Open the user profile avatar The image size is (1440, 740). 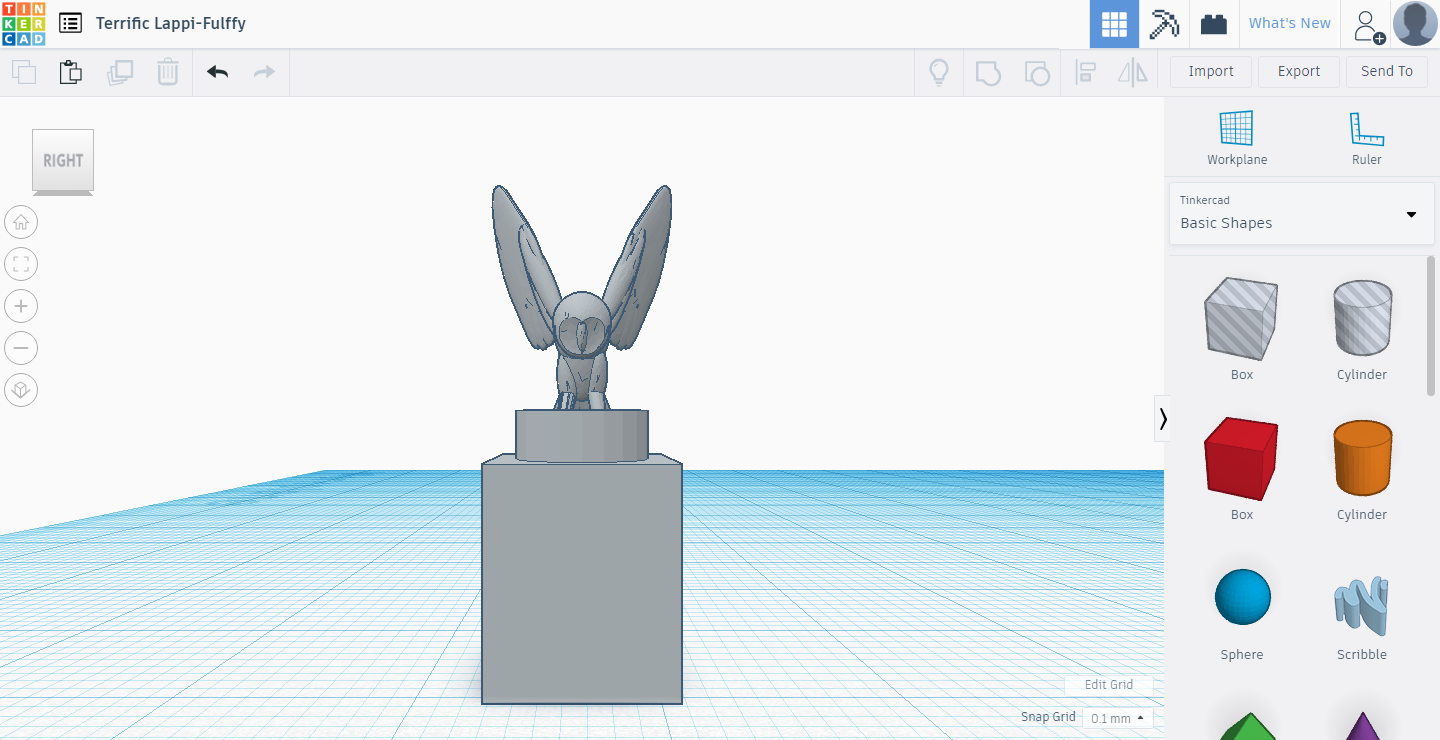(1415, 23)
